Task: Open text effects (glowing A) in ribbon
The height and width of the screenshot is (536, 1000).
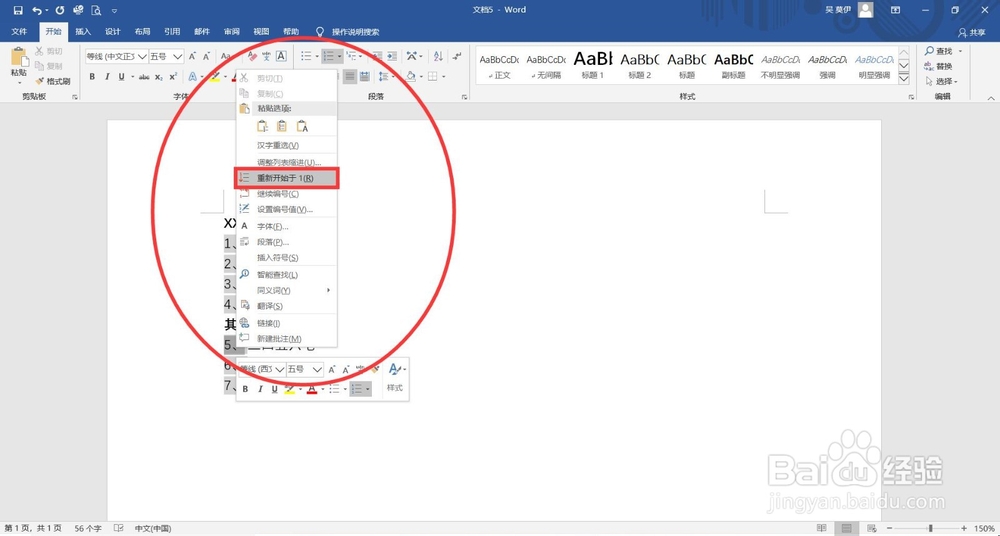Action: [192, 77]
